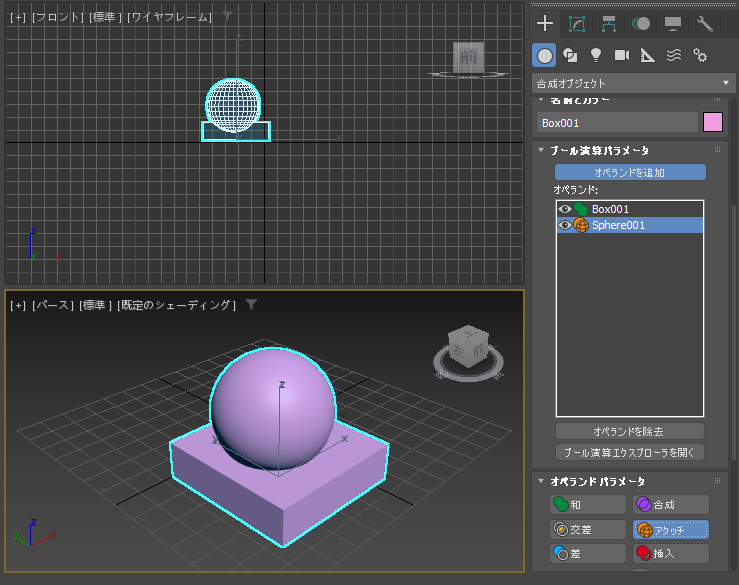739x585 pixels.
Task: Toggle visibility eye for Sphere001 operand
Action: click(x=564, y=225)
